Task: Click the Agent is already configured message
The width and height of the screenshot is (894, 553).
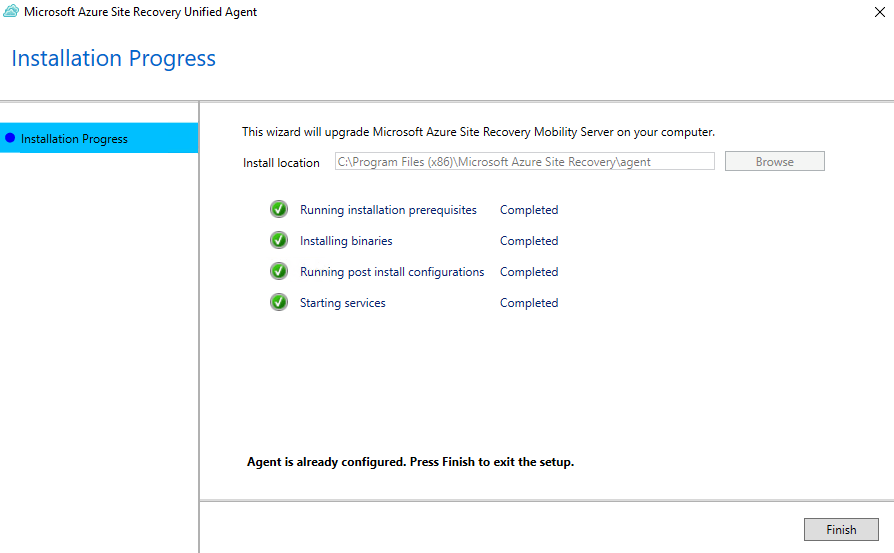Action: 410,462
